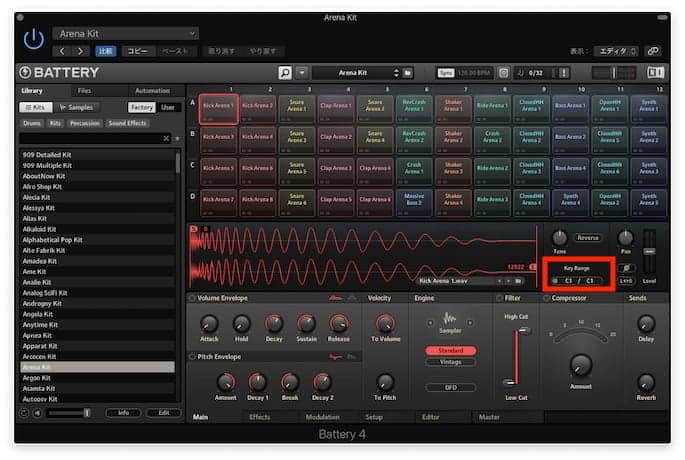Select the User content button
This screenshot has height=460, width=685.
point(168,107)
